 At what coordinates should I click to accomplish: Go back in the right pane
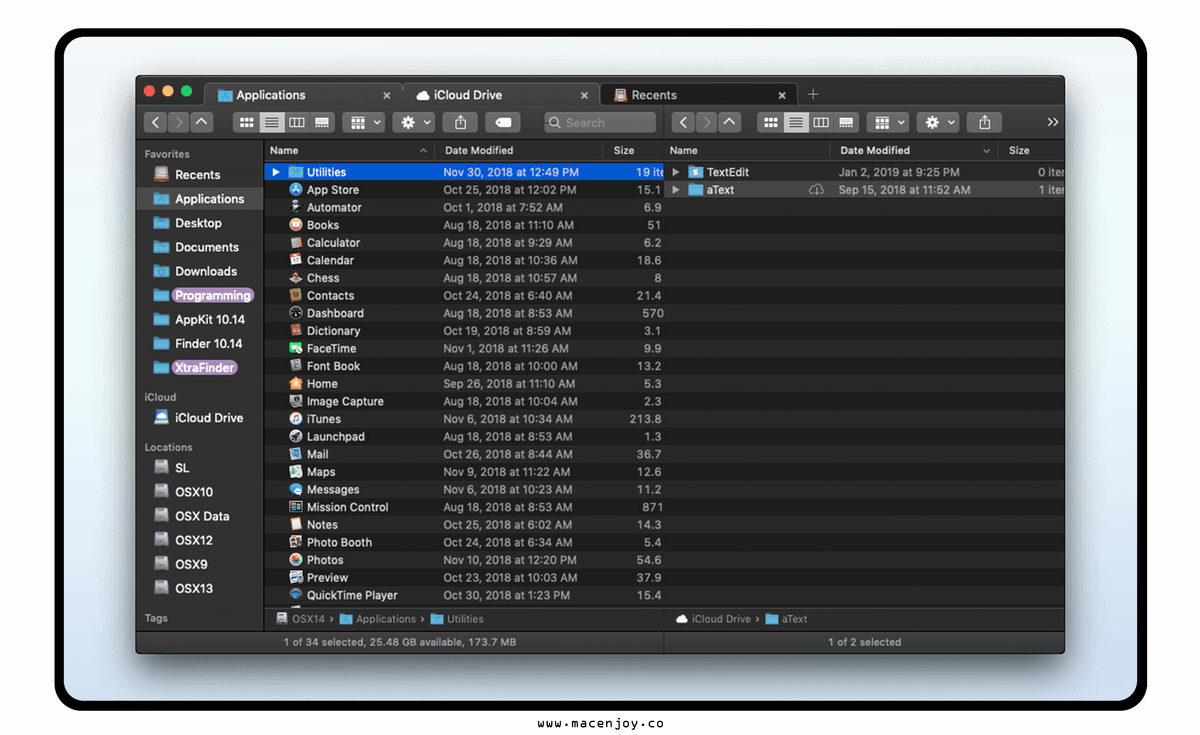[683, 122]
